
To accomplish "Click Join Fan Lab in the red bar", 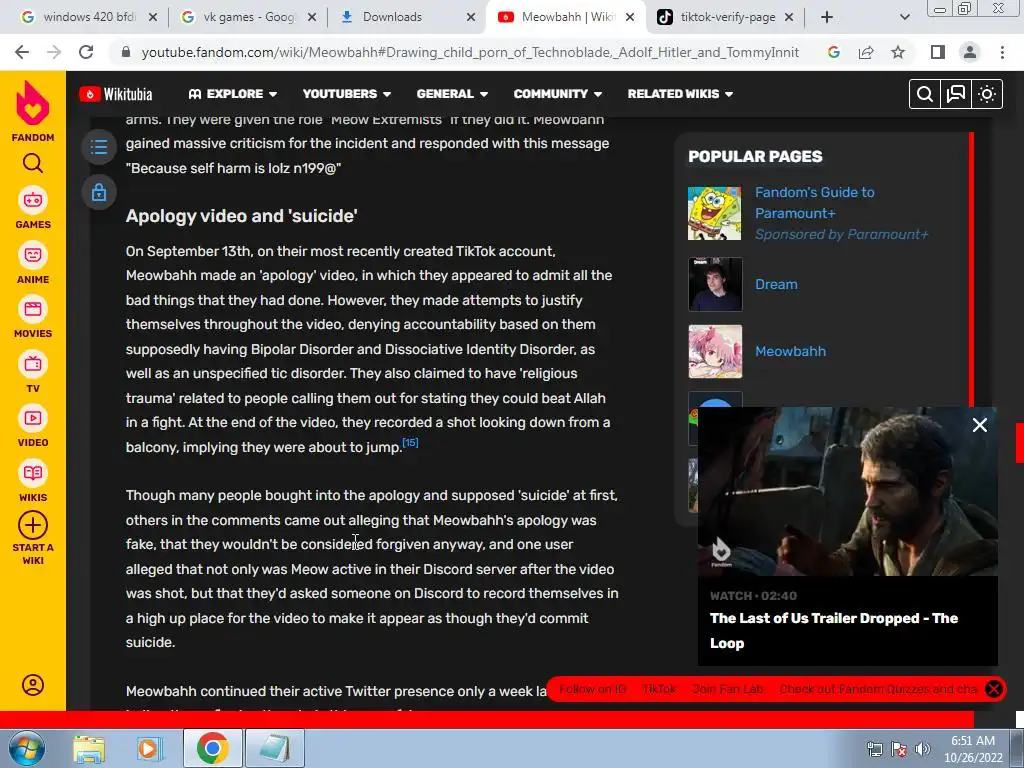I will tap(728, 689).
